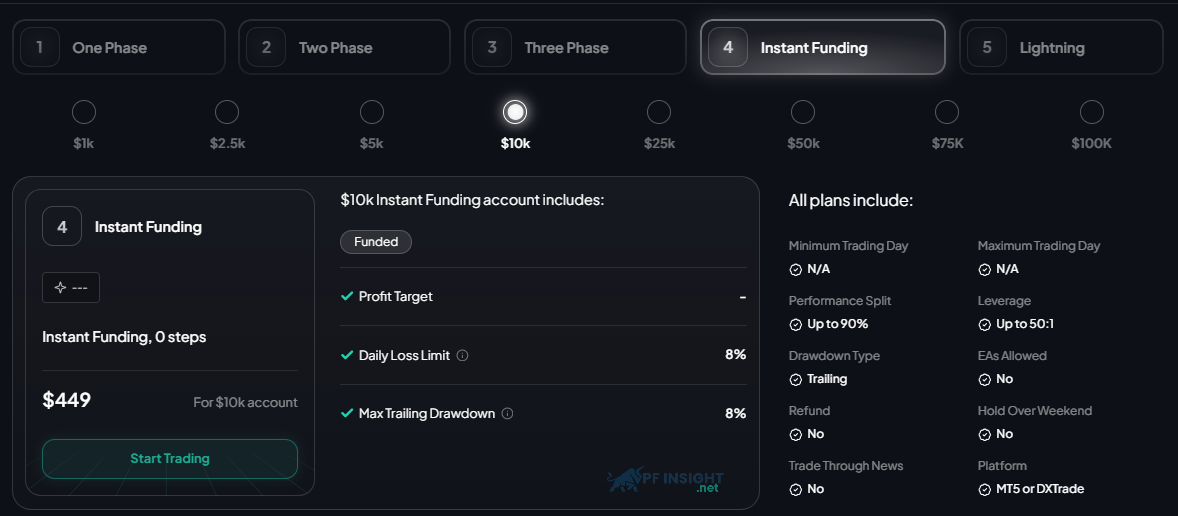Screen dimensions: 1178x516
Task: Click the Profit Target green checkmark
Action: (346, 296)
